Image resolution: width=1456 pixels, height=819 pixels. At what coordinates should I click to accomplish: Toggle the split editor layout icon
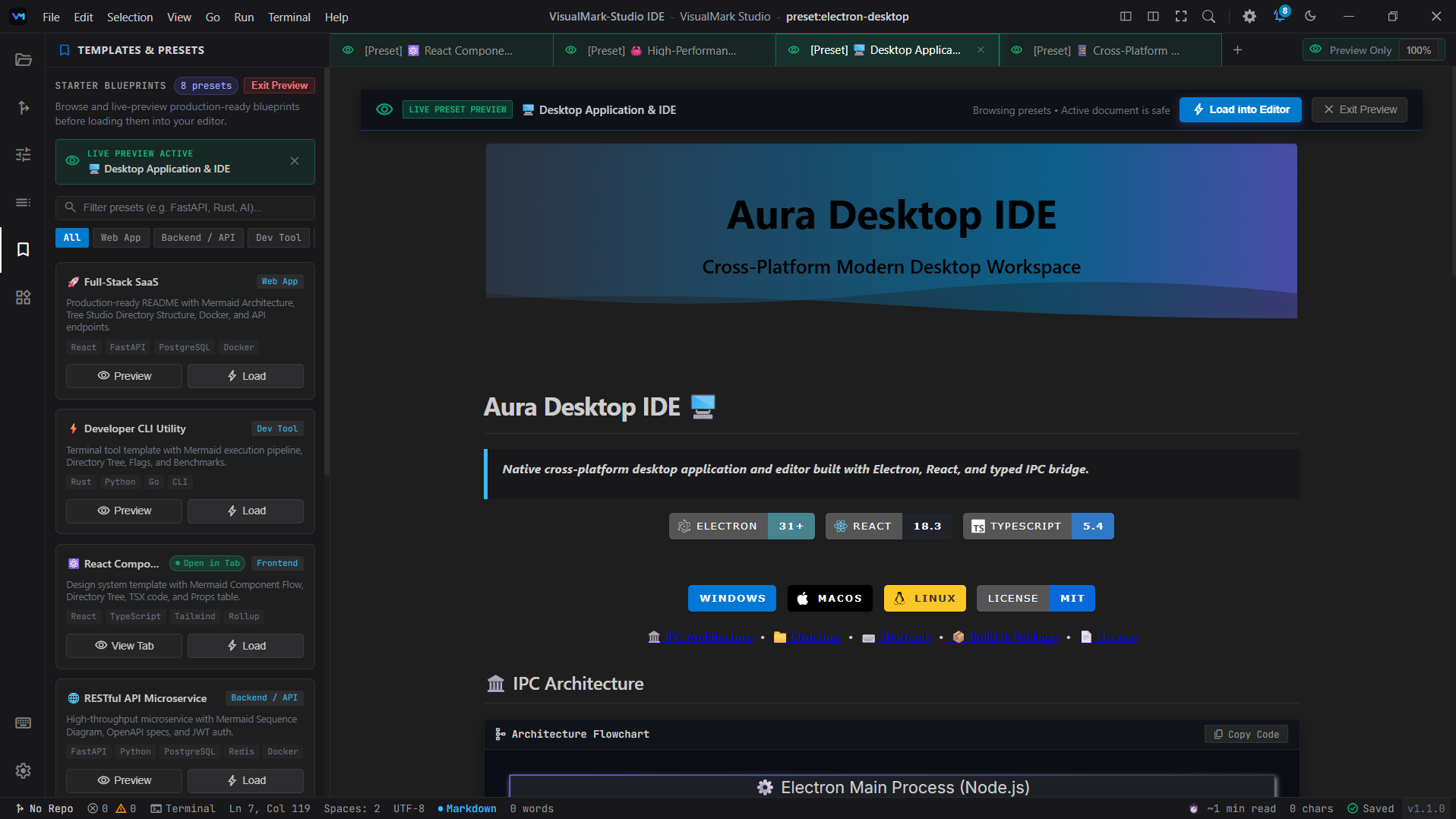pos(1153,16)
